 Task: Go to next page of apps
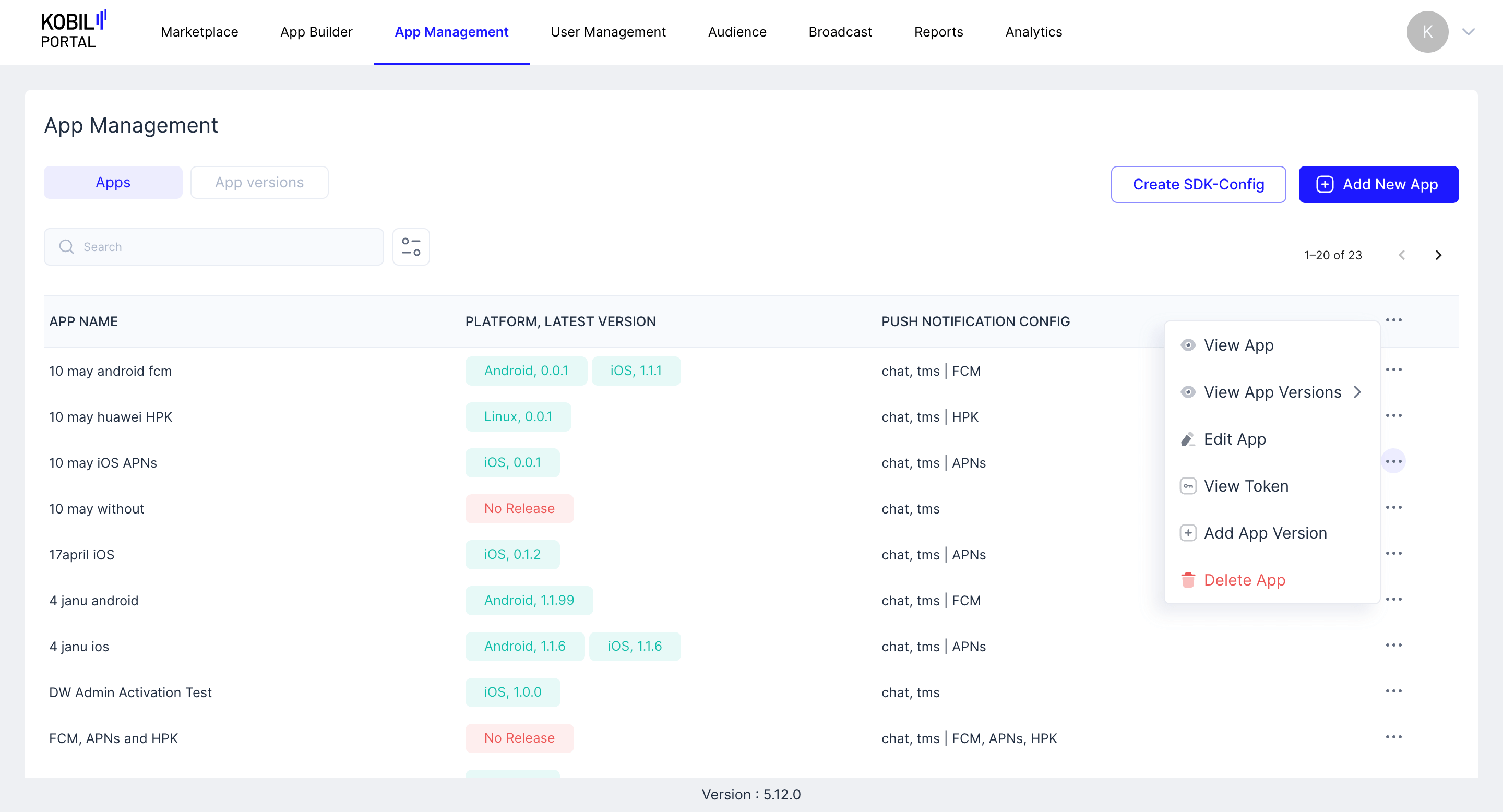pyautogui.click(x=1438, y=255)
